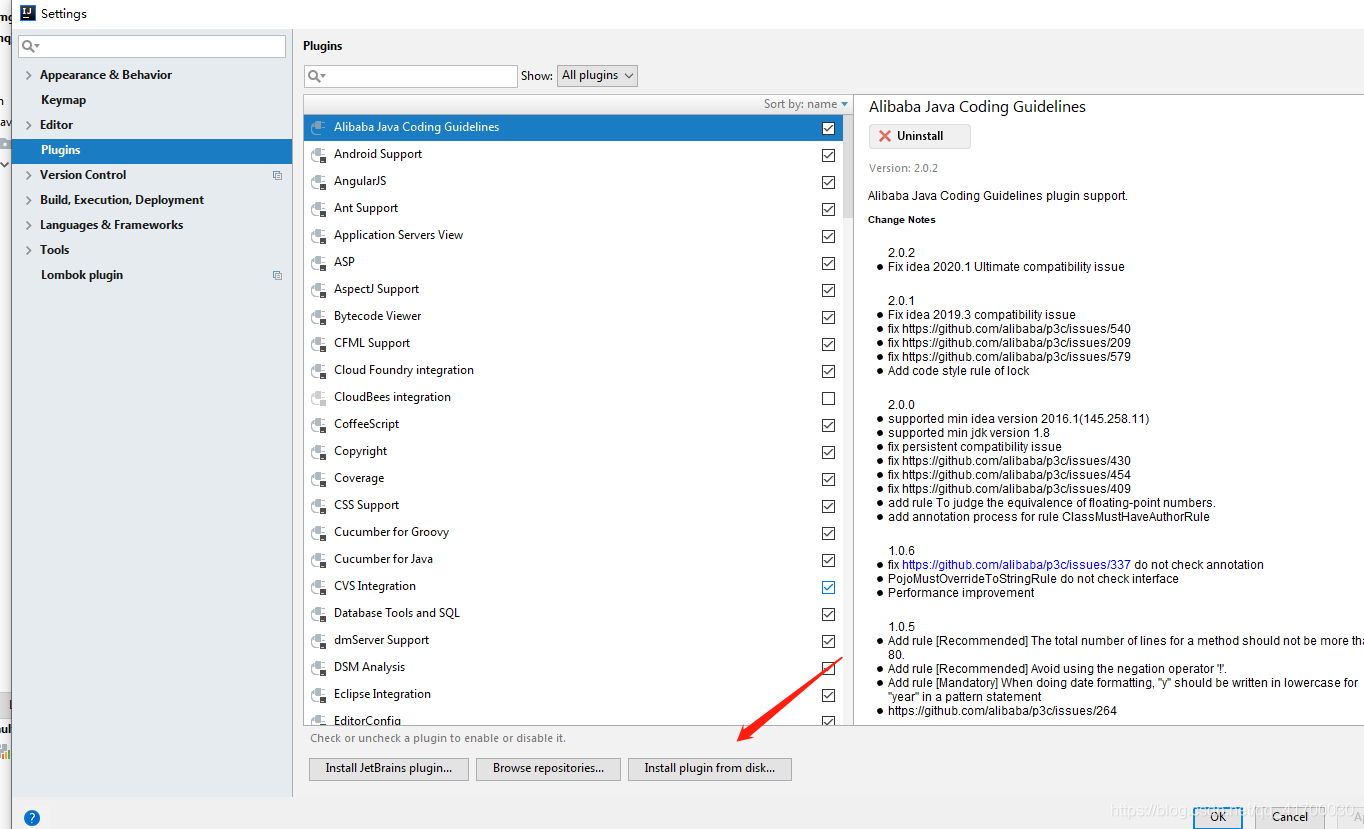1364x829 pixels.
Task: Expand the Version Control node
Action: pyautogui.click(x=28, y=175)
